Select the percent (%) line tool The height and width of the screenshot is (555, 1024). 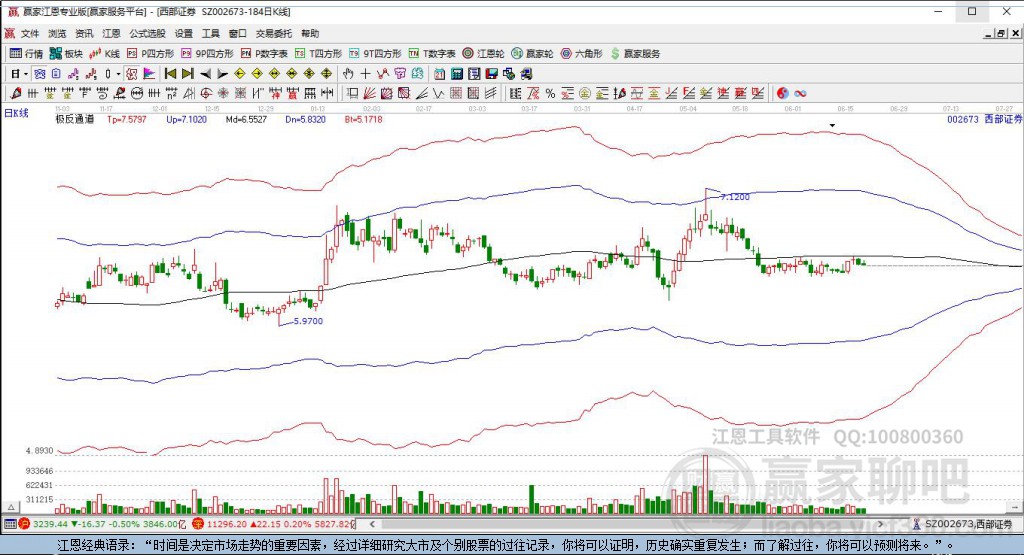(551, 93)
